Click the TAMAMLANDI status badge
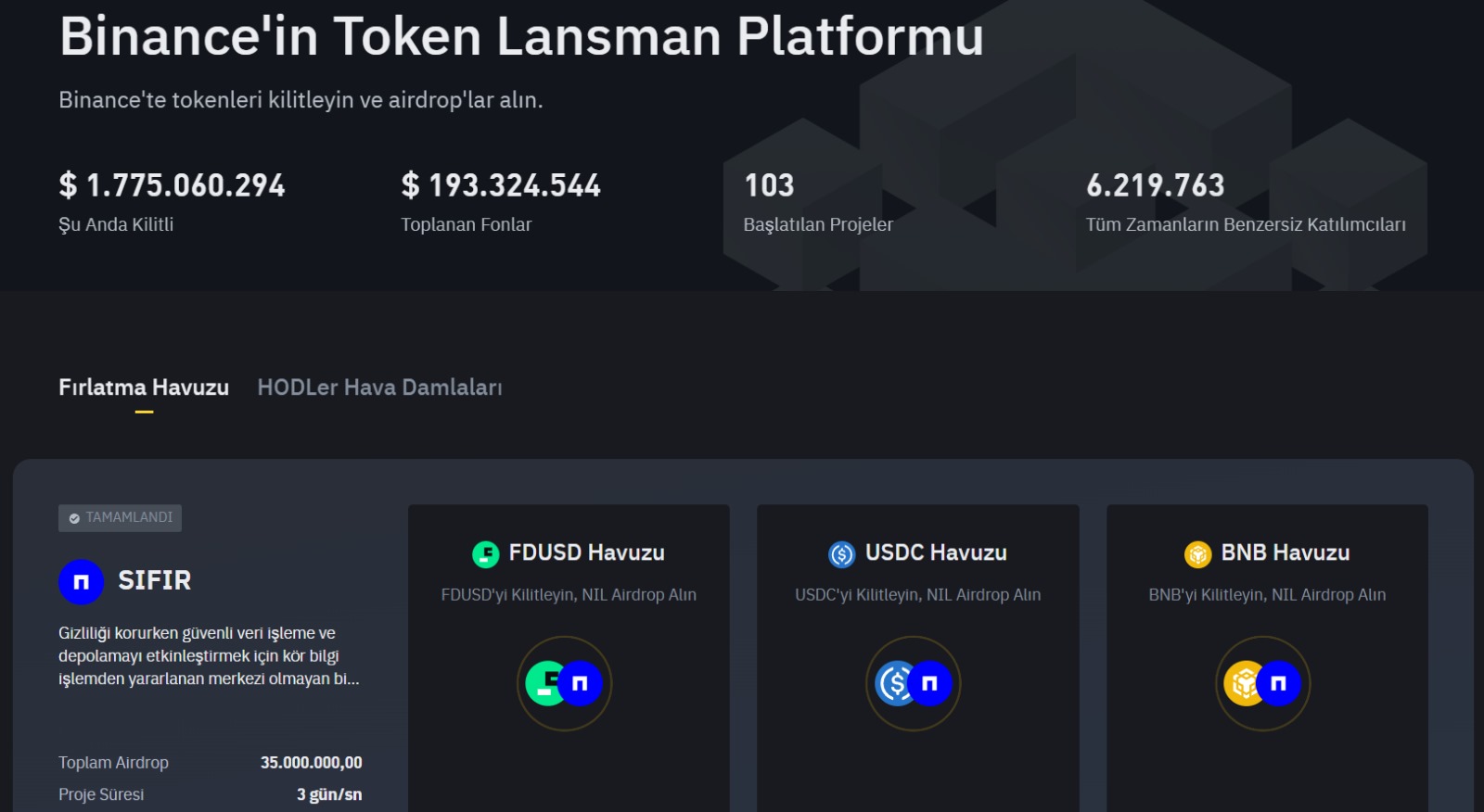This screenshot has height=812, width=1484. pos(120,517)
